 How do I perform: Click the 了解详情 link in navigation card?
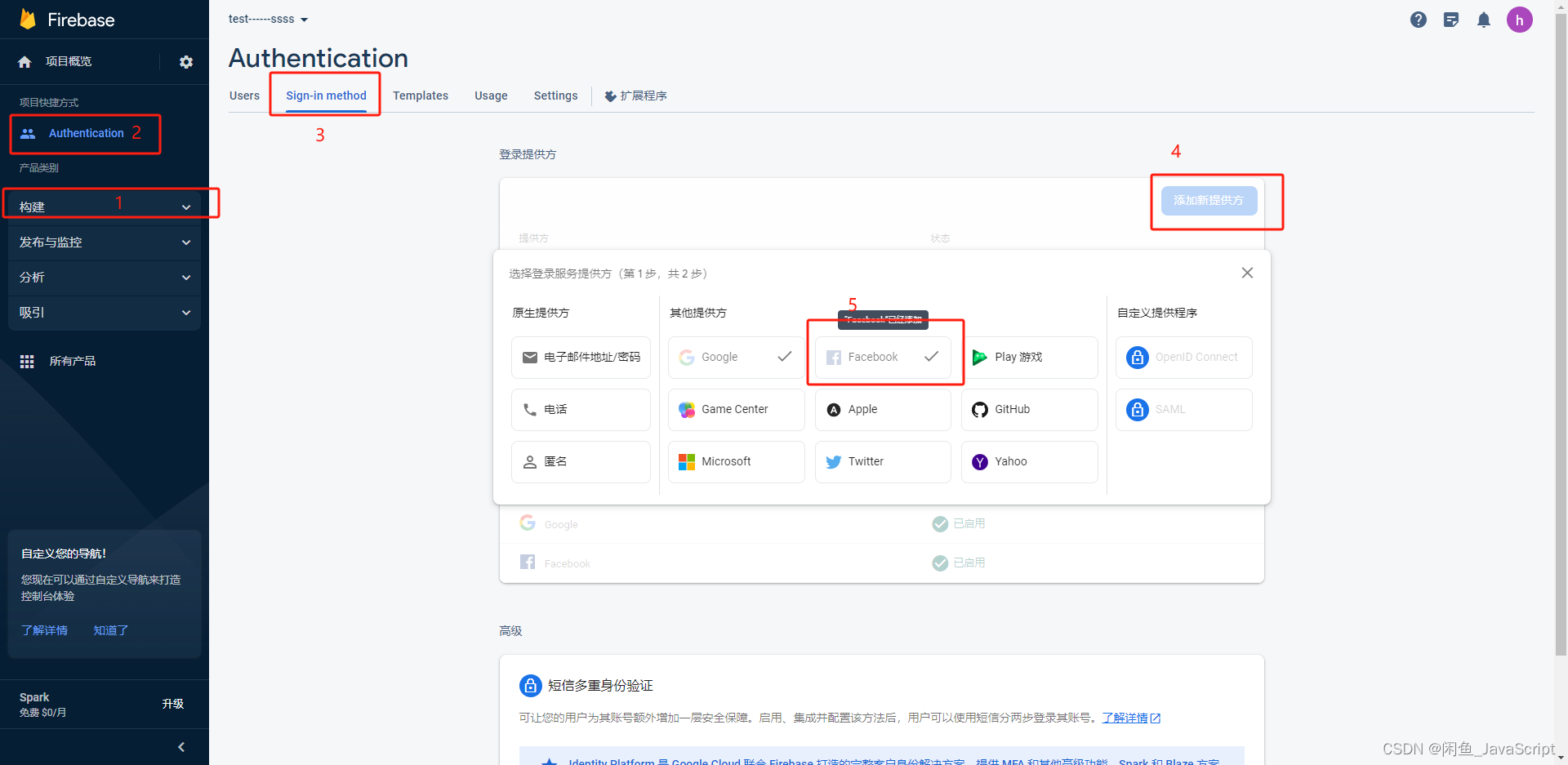pos(44,630)
